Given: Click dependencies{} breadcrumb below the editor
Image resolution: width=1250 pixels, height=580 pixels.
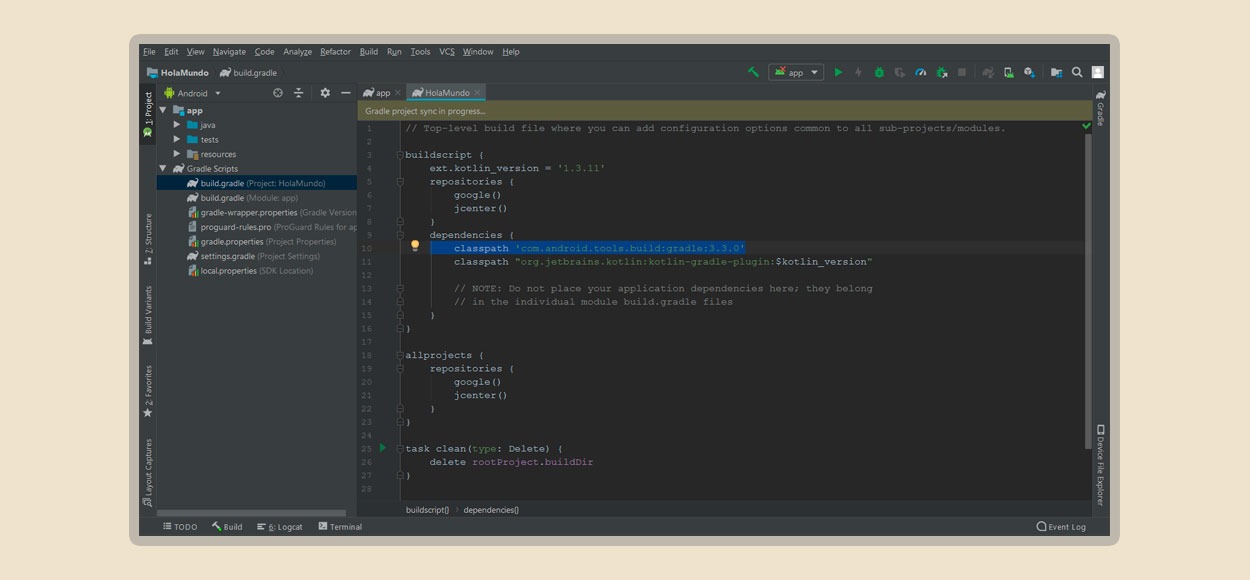Looking at the screenshot, I should point(491,510).
